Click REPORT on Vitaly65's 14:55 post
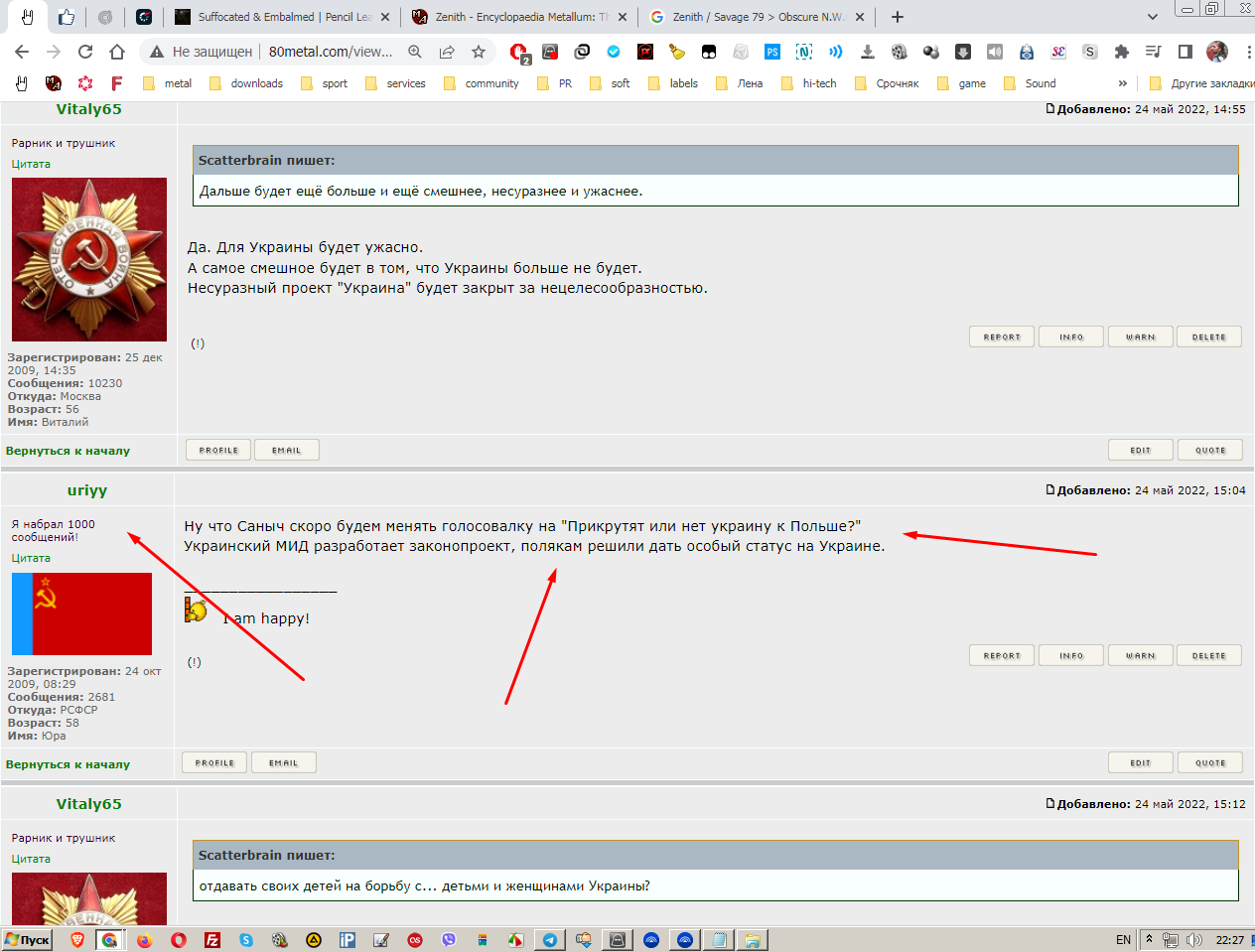 pyautogui.click(x=1002, y=337)
